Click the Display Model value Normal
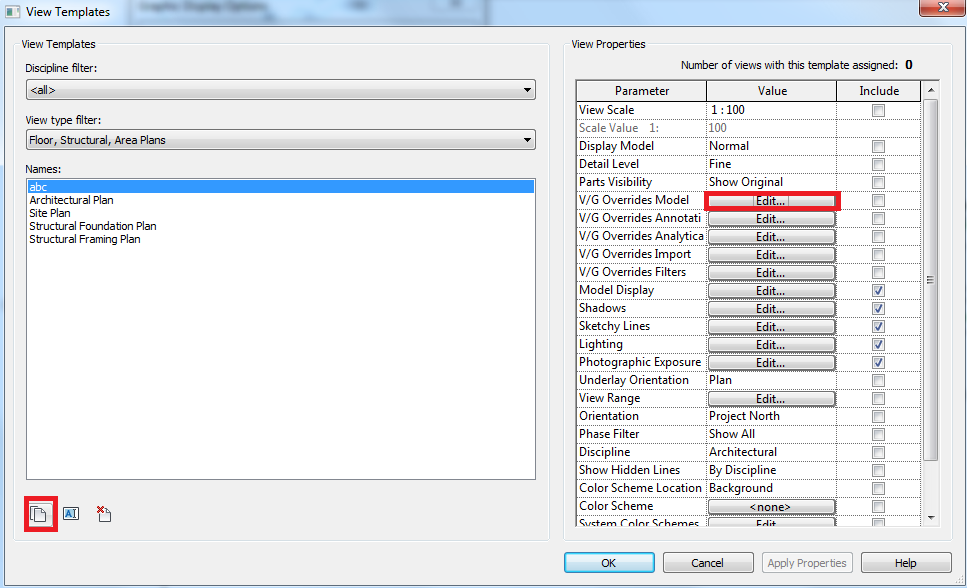 [729, 146]
